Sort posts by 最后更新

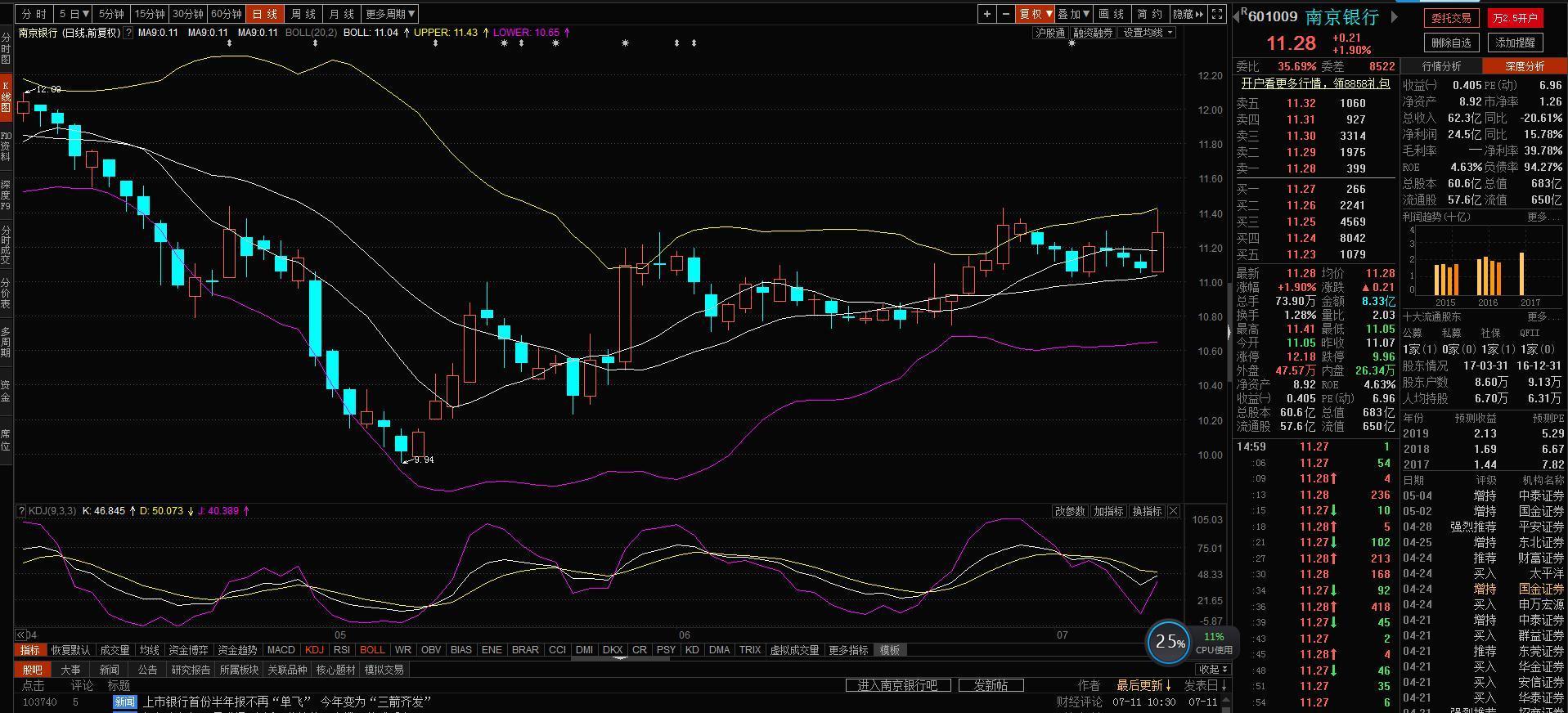[x=1143, y=685]
